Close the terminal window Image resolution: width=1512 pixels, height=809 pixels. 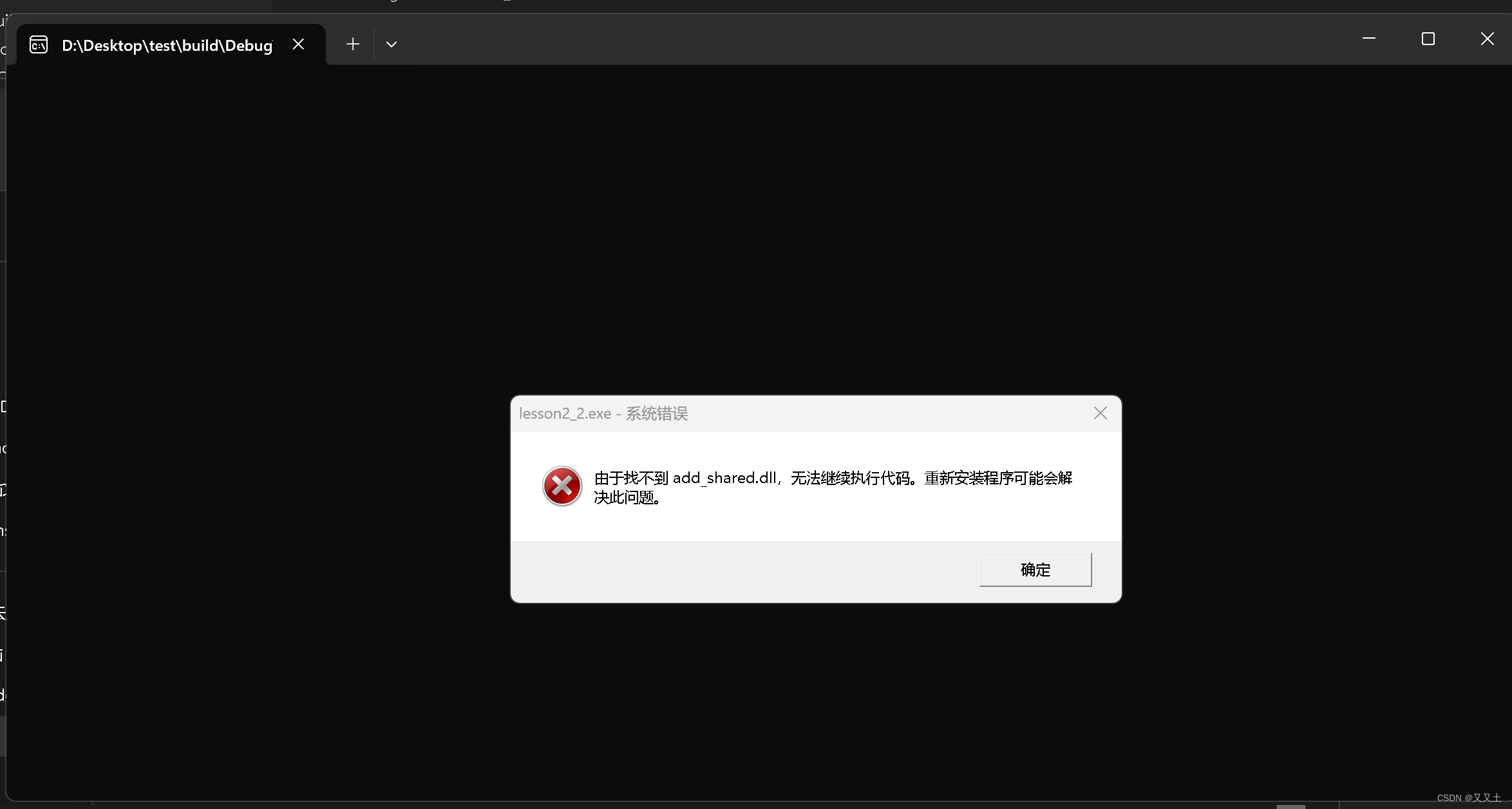click(1487, 39)
